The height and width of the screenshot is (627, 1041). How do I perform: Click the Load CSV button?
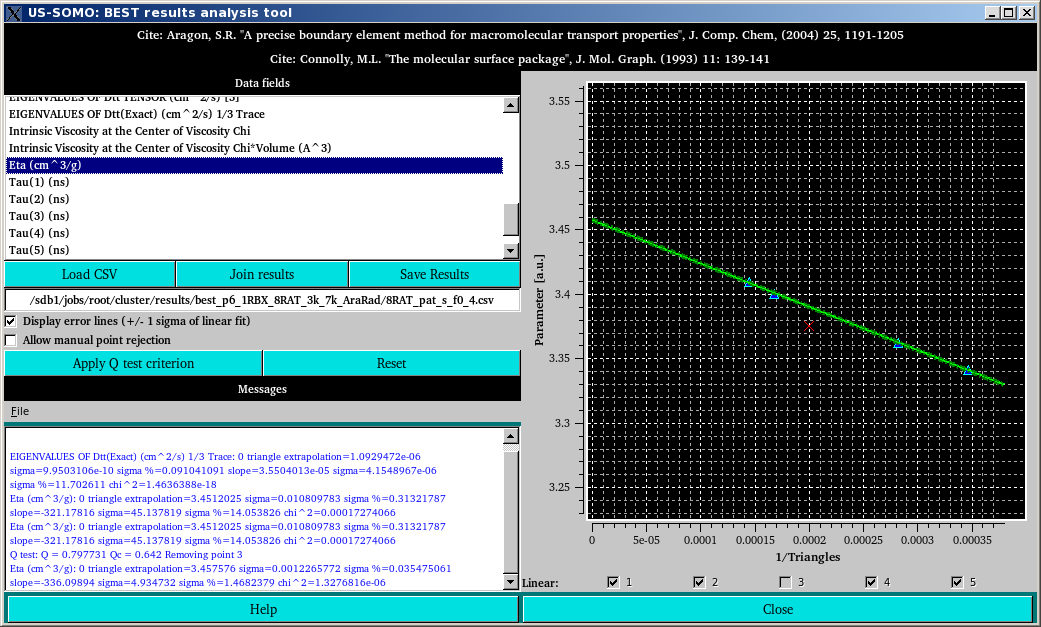point(90,273)
